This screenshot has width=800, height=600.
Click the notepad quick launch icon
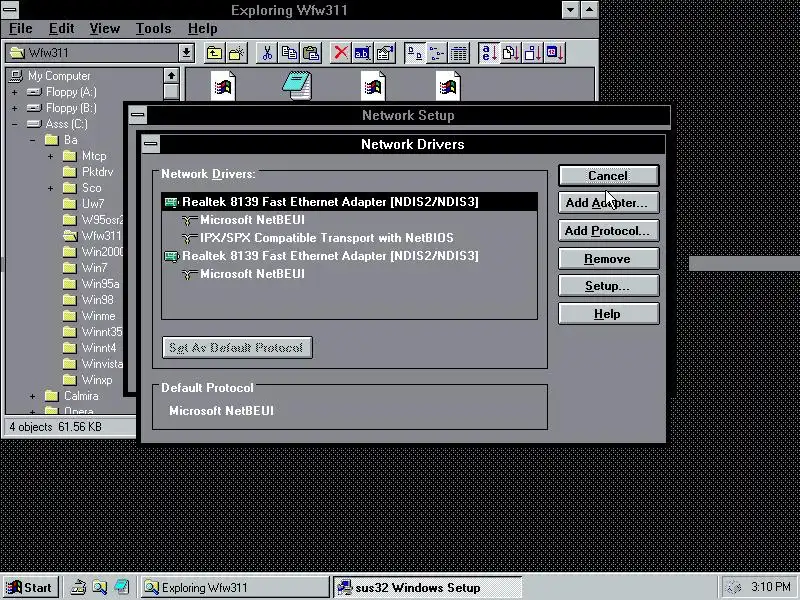[x=122, y=587]
